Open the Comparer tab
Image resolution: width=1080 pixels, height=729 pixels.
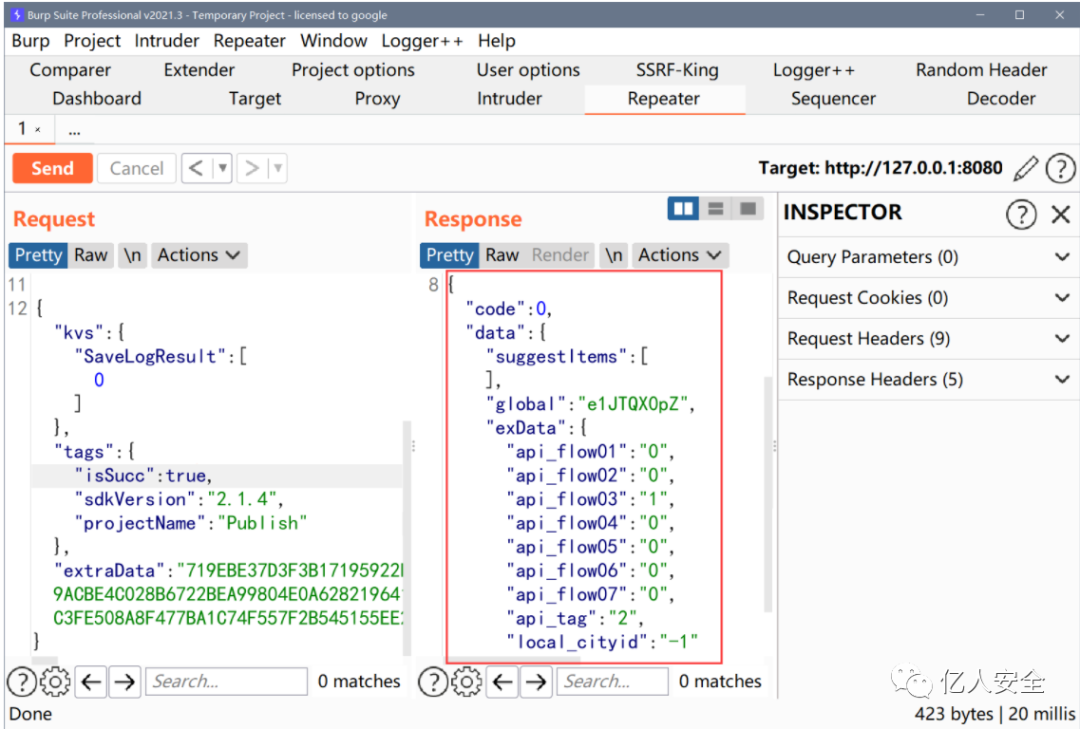pos(70,70)
